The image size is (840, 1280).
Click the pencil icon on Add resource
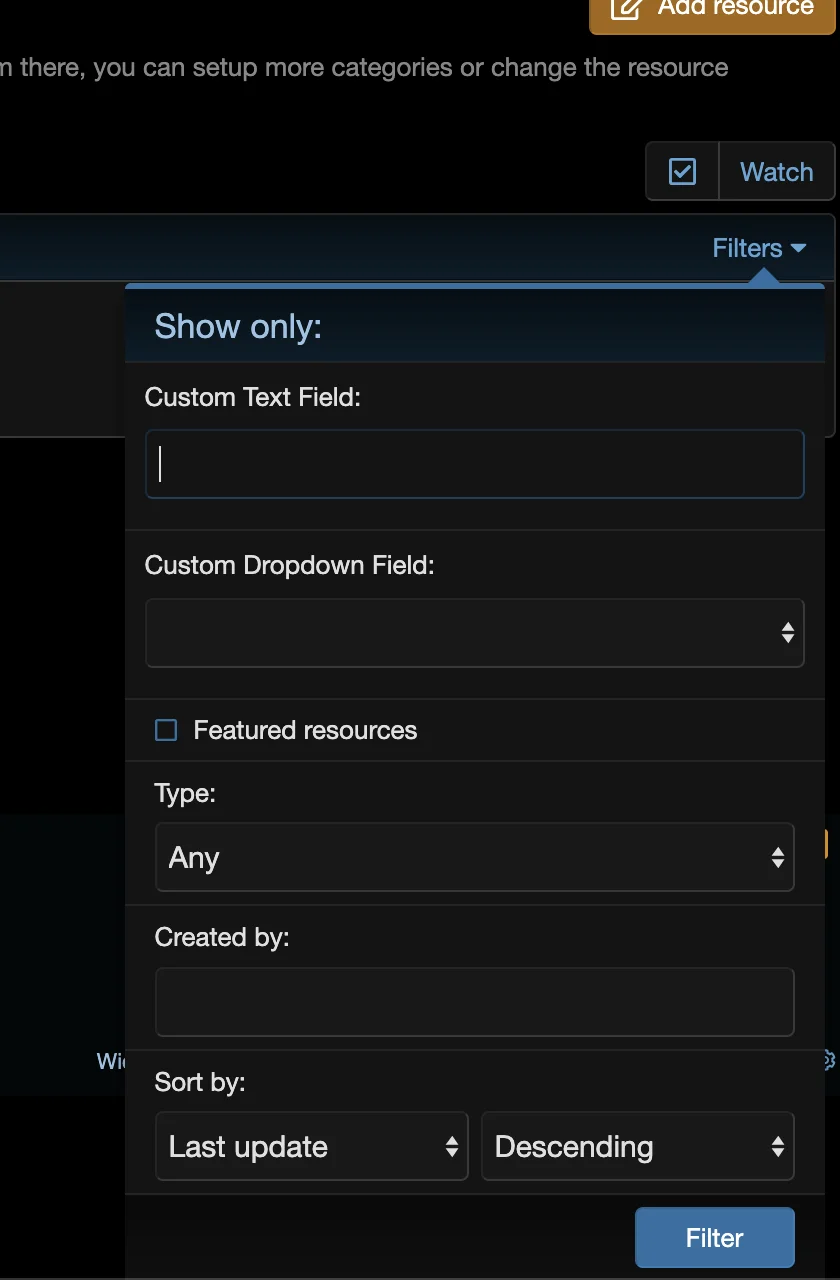tap(626, 8)
